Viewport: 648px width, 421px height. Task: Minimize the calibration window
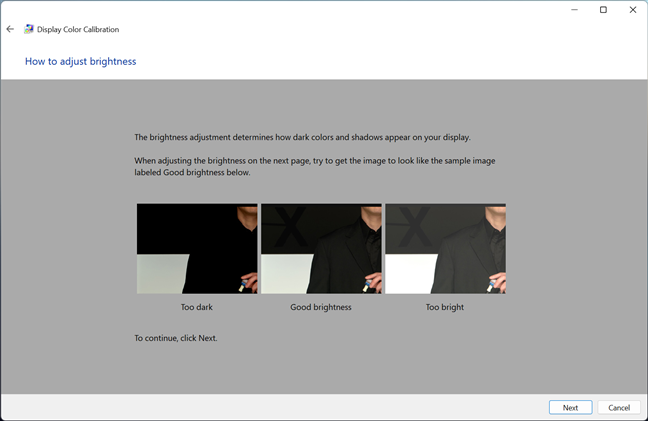574,10
